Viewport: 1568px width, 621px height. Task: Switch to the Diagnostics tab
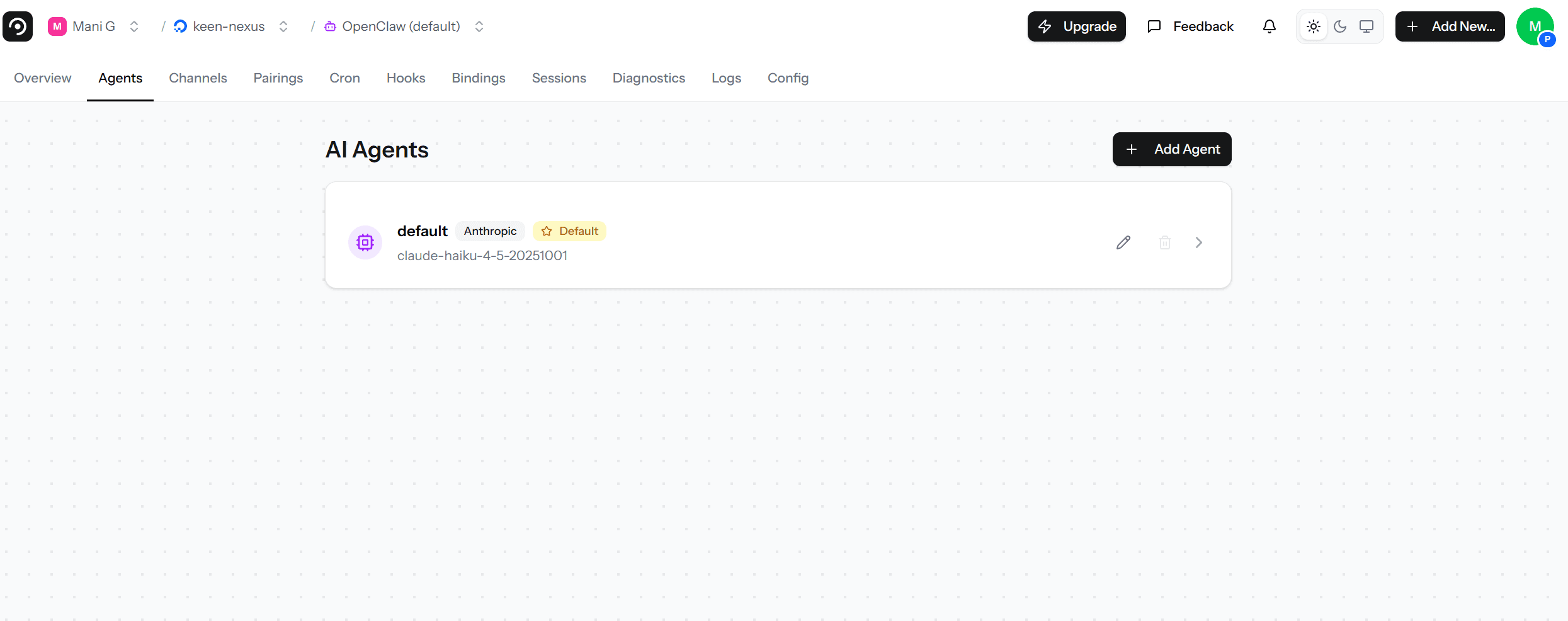coord(649,78)
